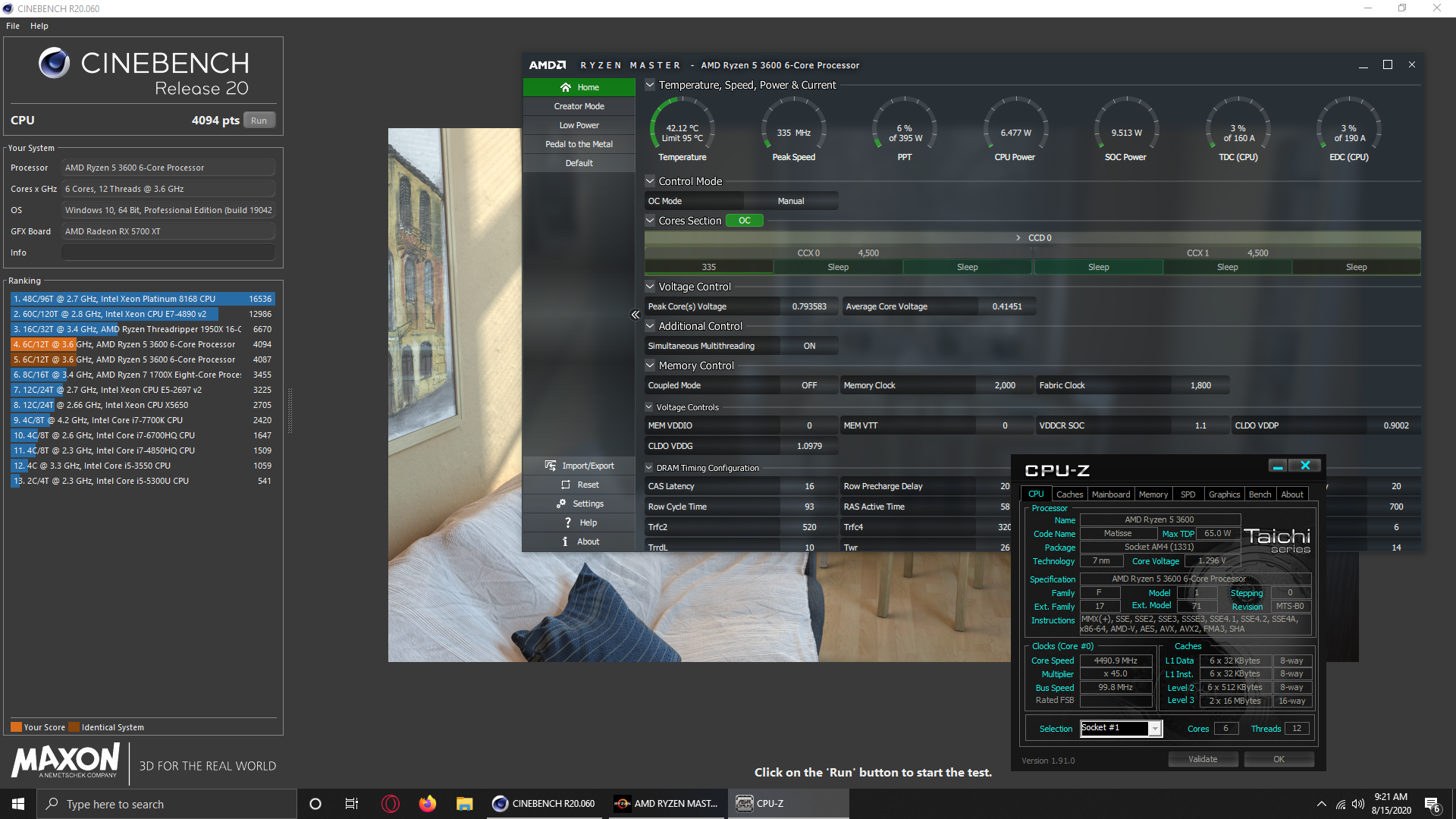1456x819 pixels.
Task: Click the Help question mark icon
Action: pos(568,522)
